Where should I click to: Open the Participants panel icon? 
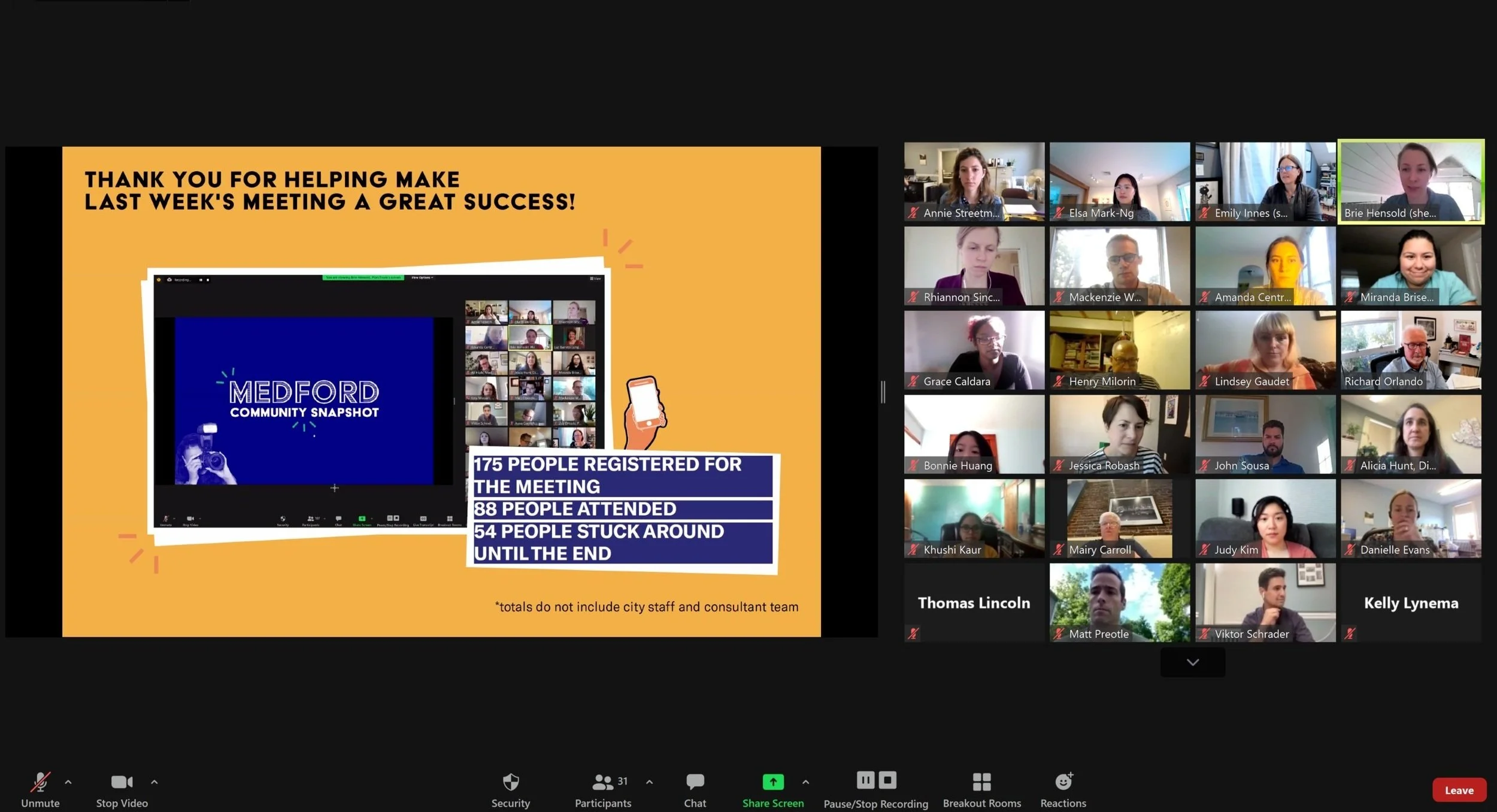(x=602, y=782)
